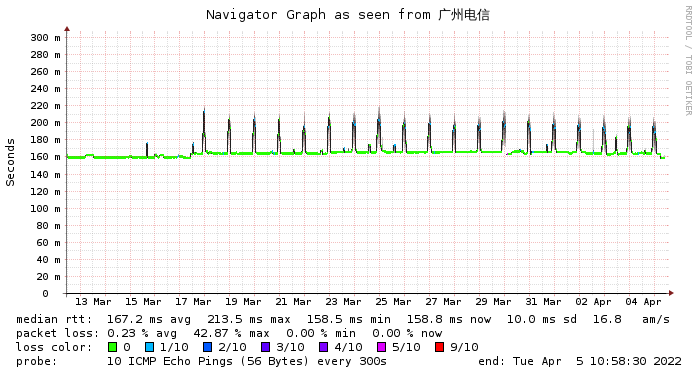The width and height of the screenshot is (697, 375).
Task: Click the '20 m' y-axis label
Action: 49,277
